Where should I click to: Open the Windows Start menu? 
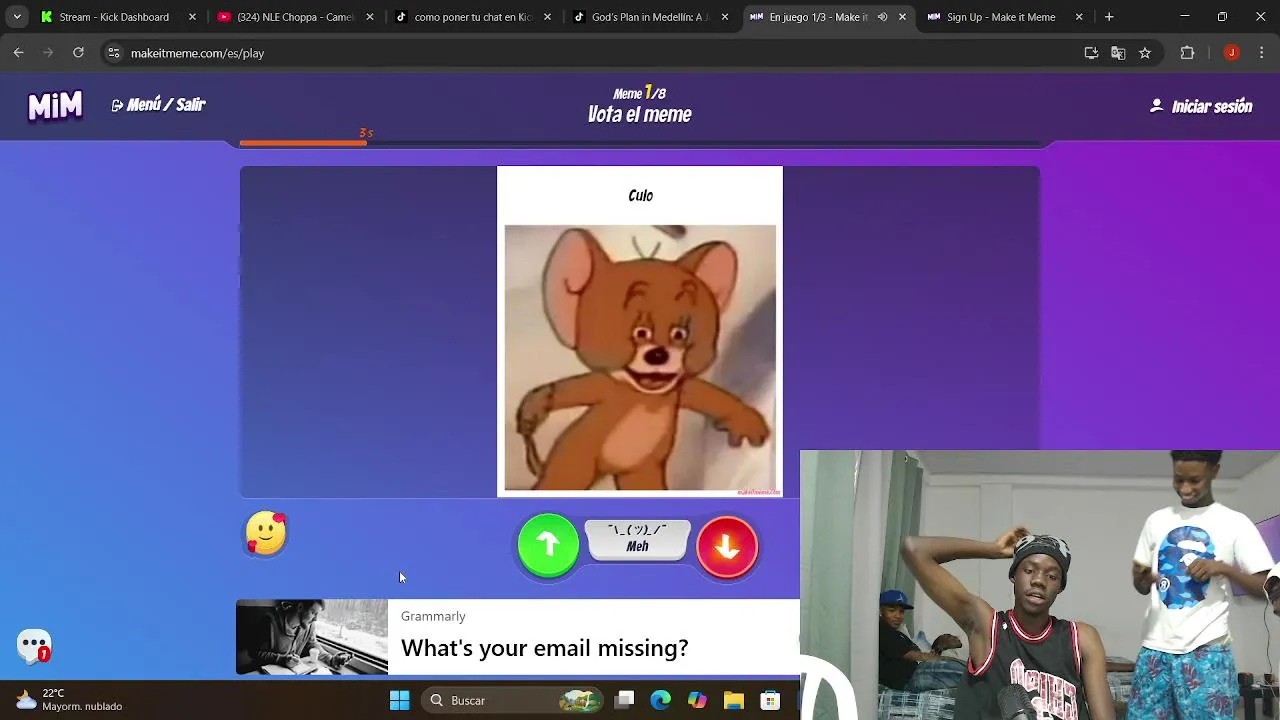click(x=399, y=700)
